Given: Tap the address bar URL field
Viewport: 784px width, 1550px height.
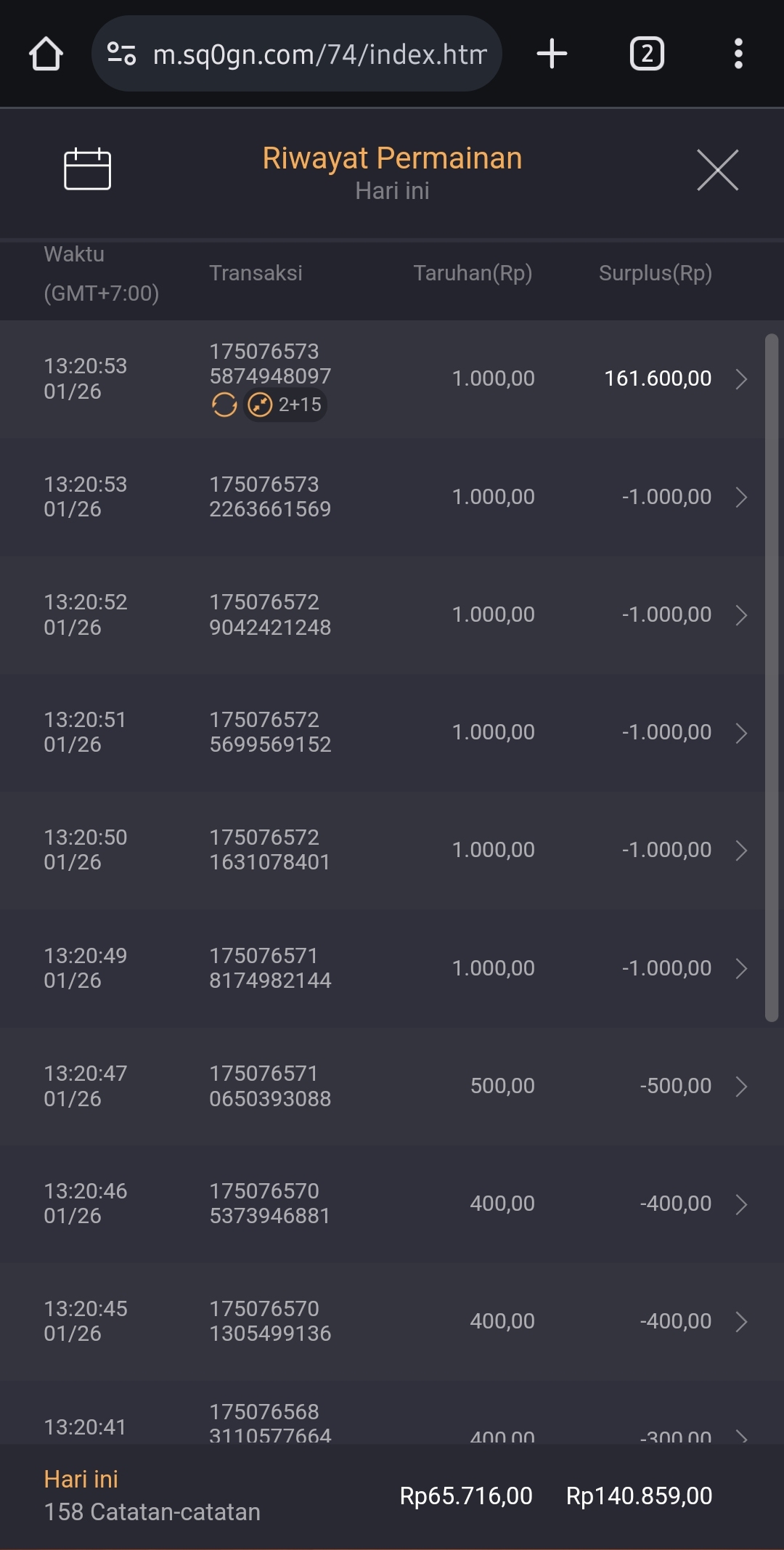Looking at the screenshot, I should [319, 54].
